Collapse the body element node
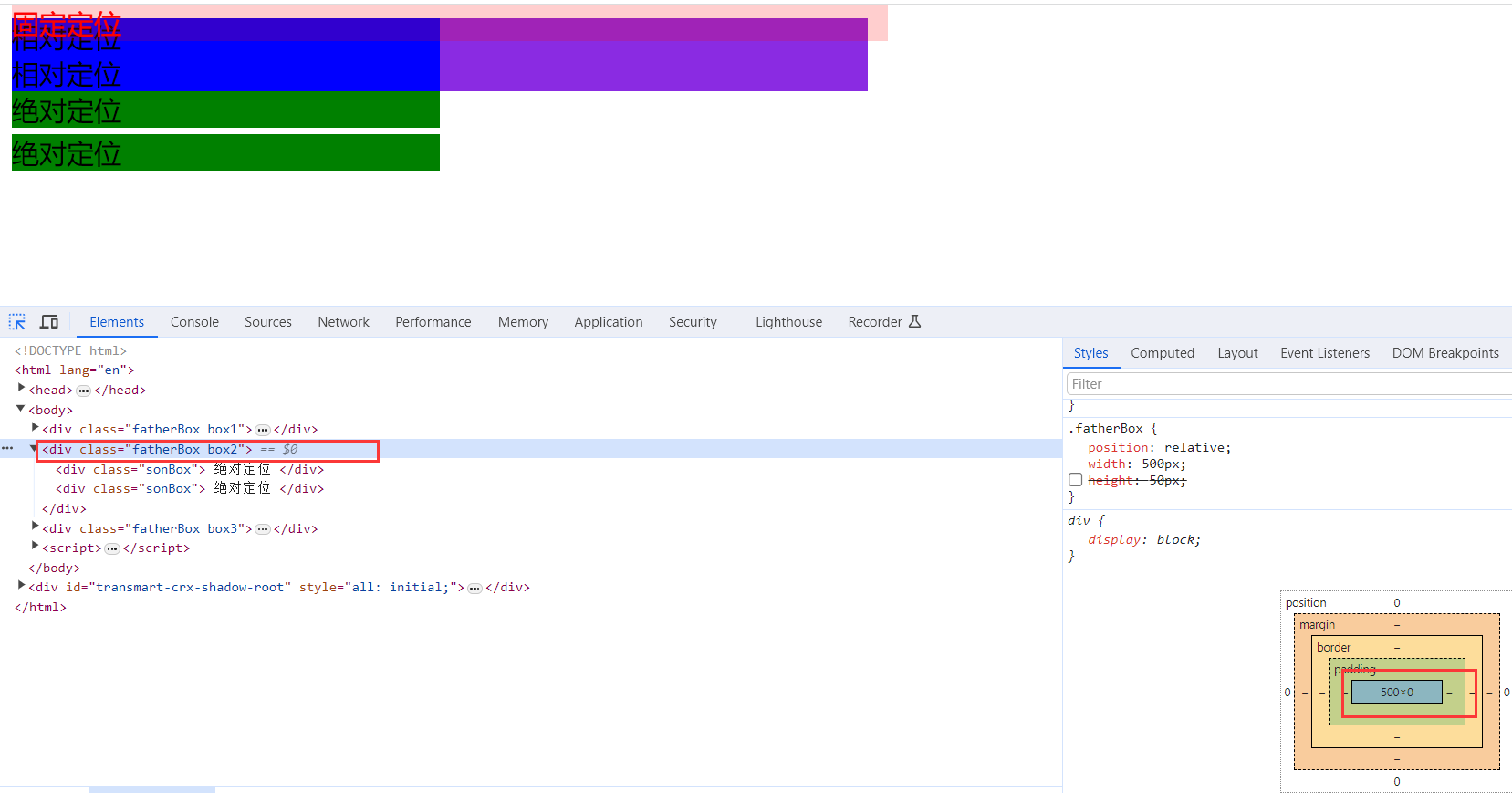 [x=21, y=409]
